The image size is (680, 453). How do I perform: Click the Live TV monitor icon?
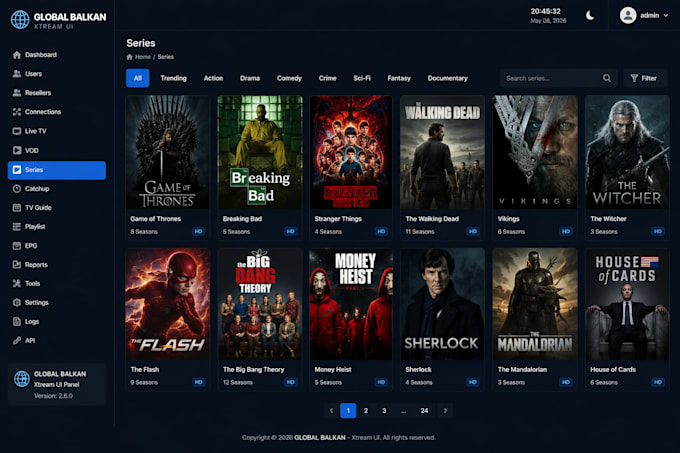tap(17, 131)
